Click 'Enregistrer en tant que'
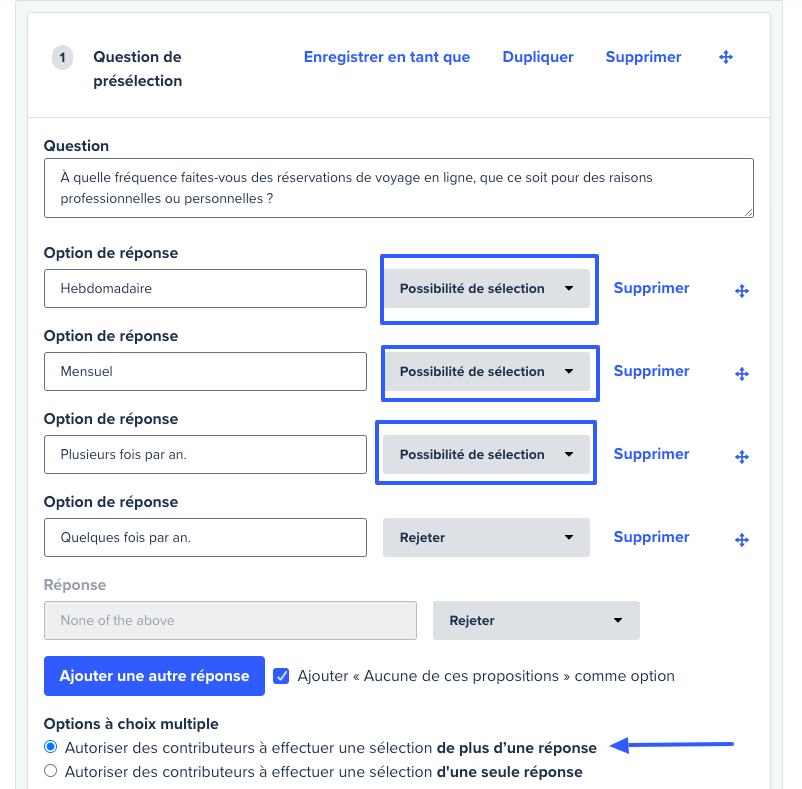Viewport: 802px width, 789px height. [x=387, y=57]
